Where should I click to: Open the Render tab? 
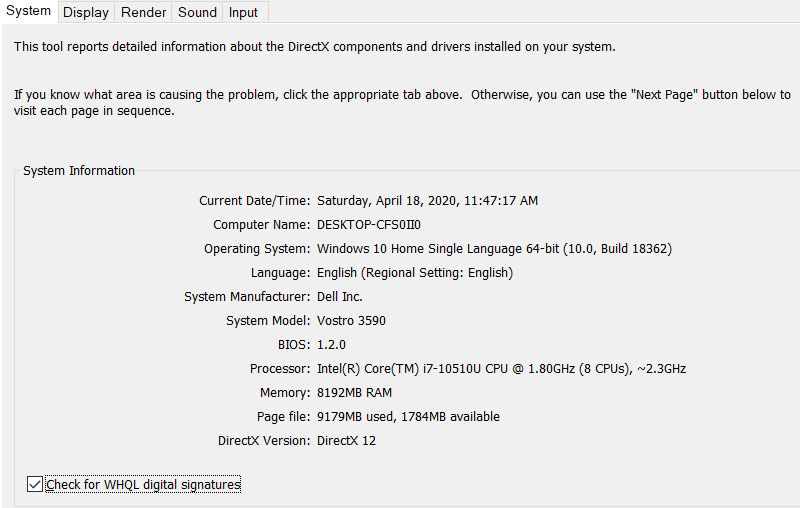click(x=144, y=12)
